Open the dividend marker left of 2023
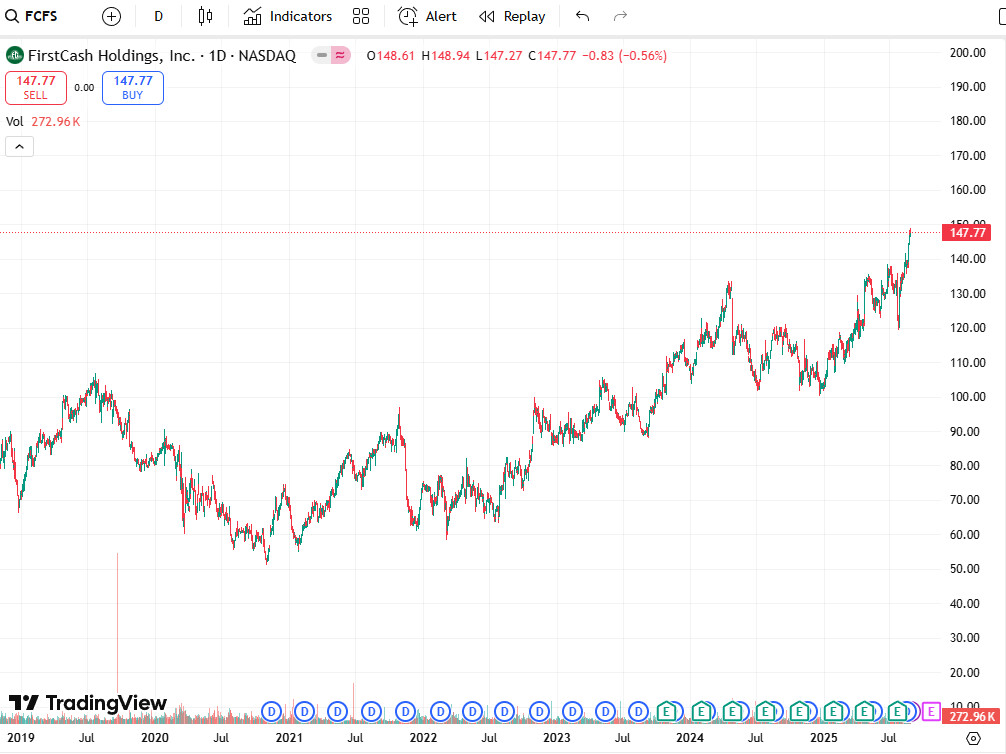Screen dimensions: 1006x754 click(540, 712)
